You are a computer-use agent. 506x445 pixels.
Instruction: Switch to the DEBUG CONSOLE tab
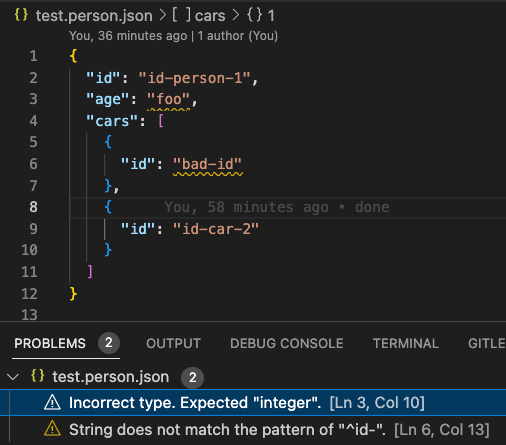287,343
